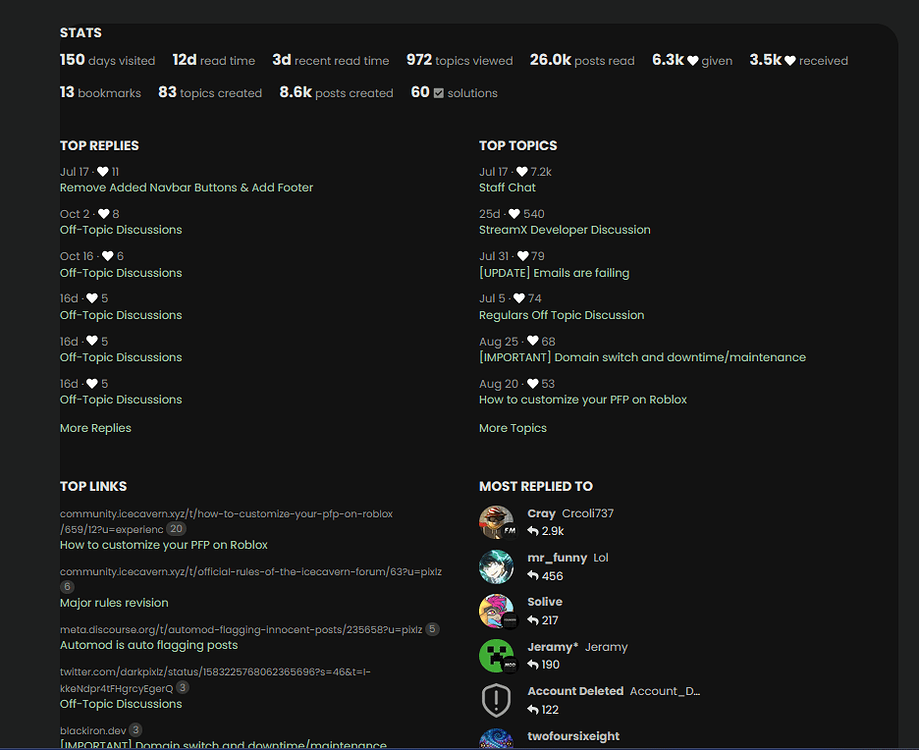Show More Topics

[512, 428]
